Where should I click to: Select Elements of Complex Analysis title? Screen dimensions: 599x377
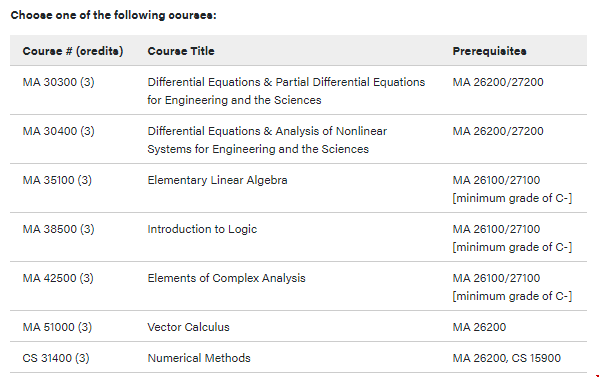click(227, 278)
